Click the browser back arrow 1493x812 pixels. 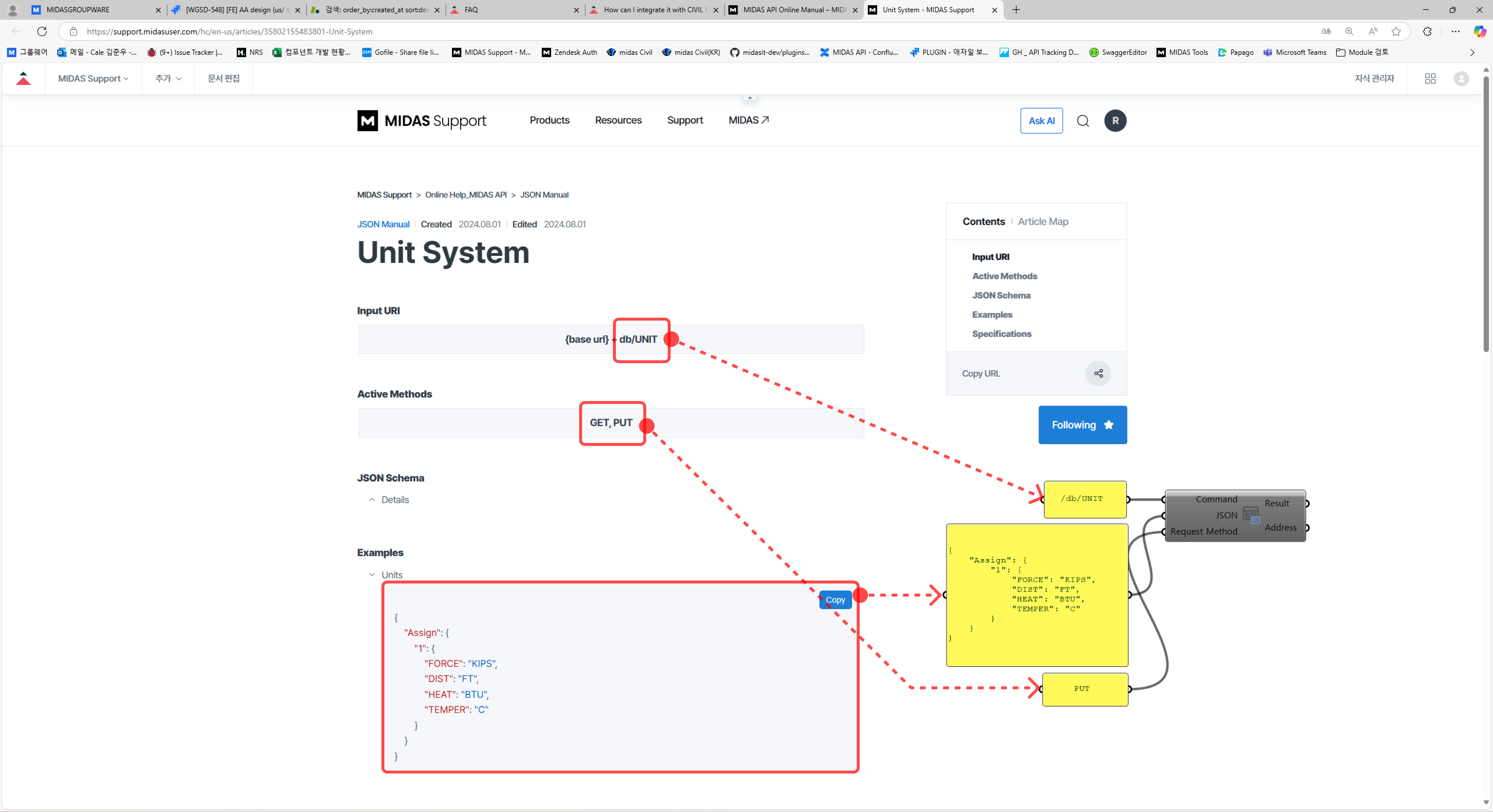point(16,31)
